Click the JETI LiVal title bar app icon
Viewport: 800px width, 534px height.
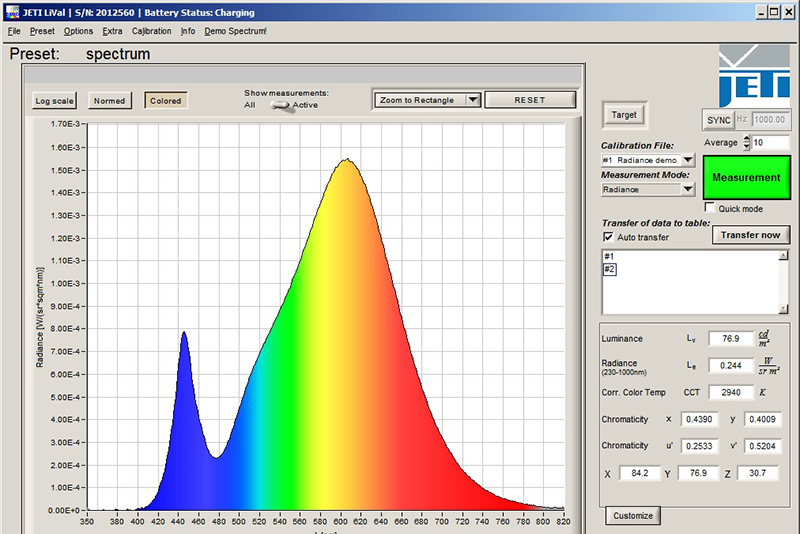pos(12,12)
